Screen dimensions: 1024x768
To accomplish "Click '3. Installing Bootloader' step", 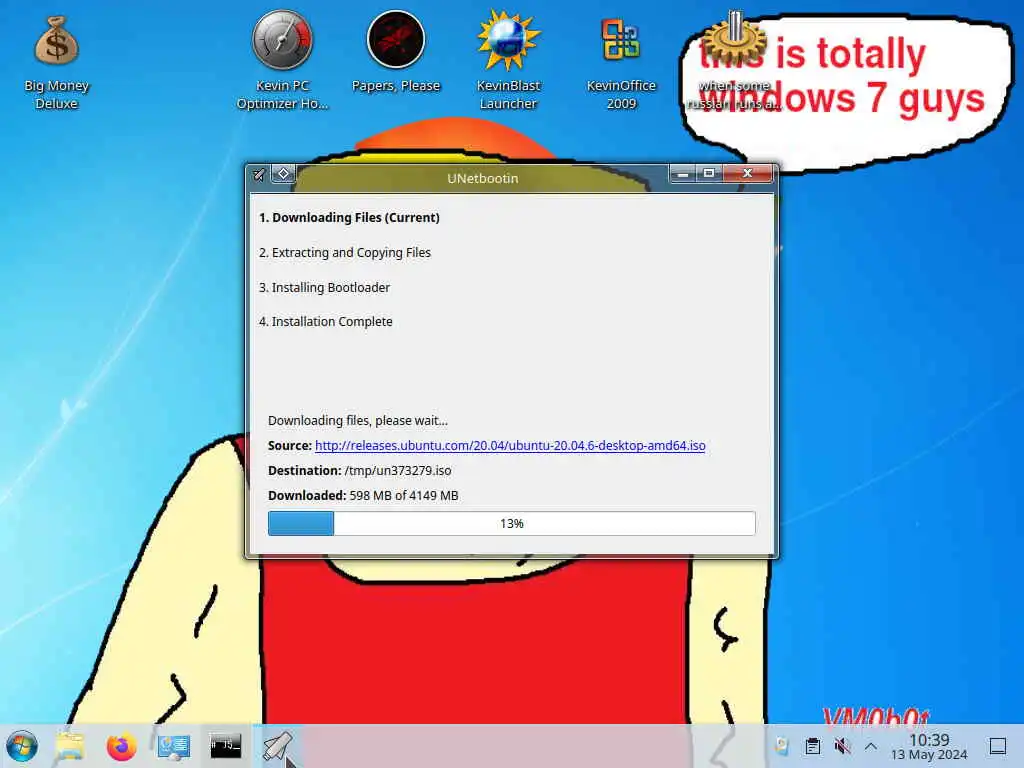I will click(x=325, y=287).
